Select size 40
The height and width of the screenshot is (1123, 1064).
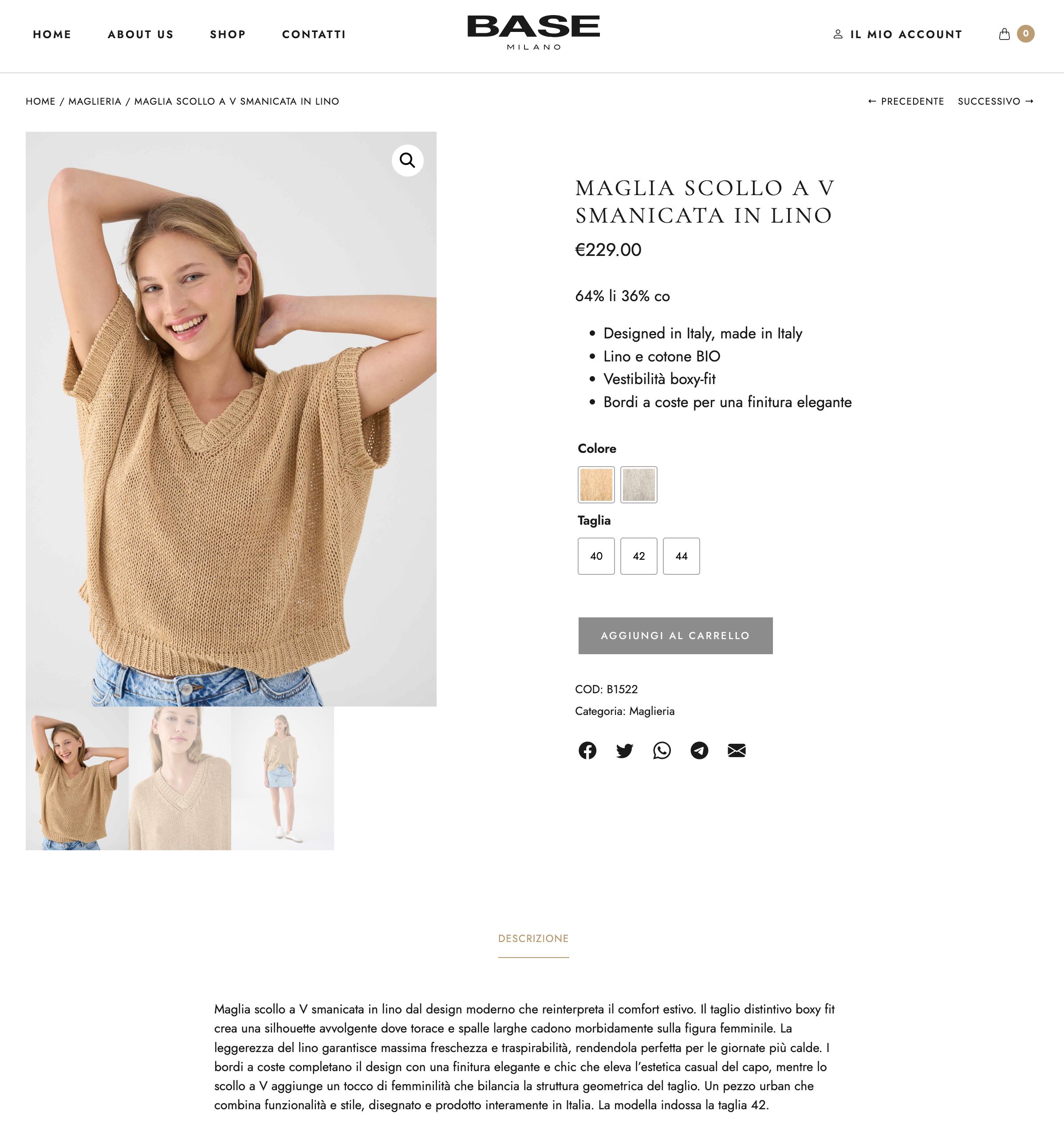[x=596, y=556]
